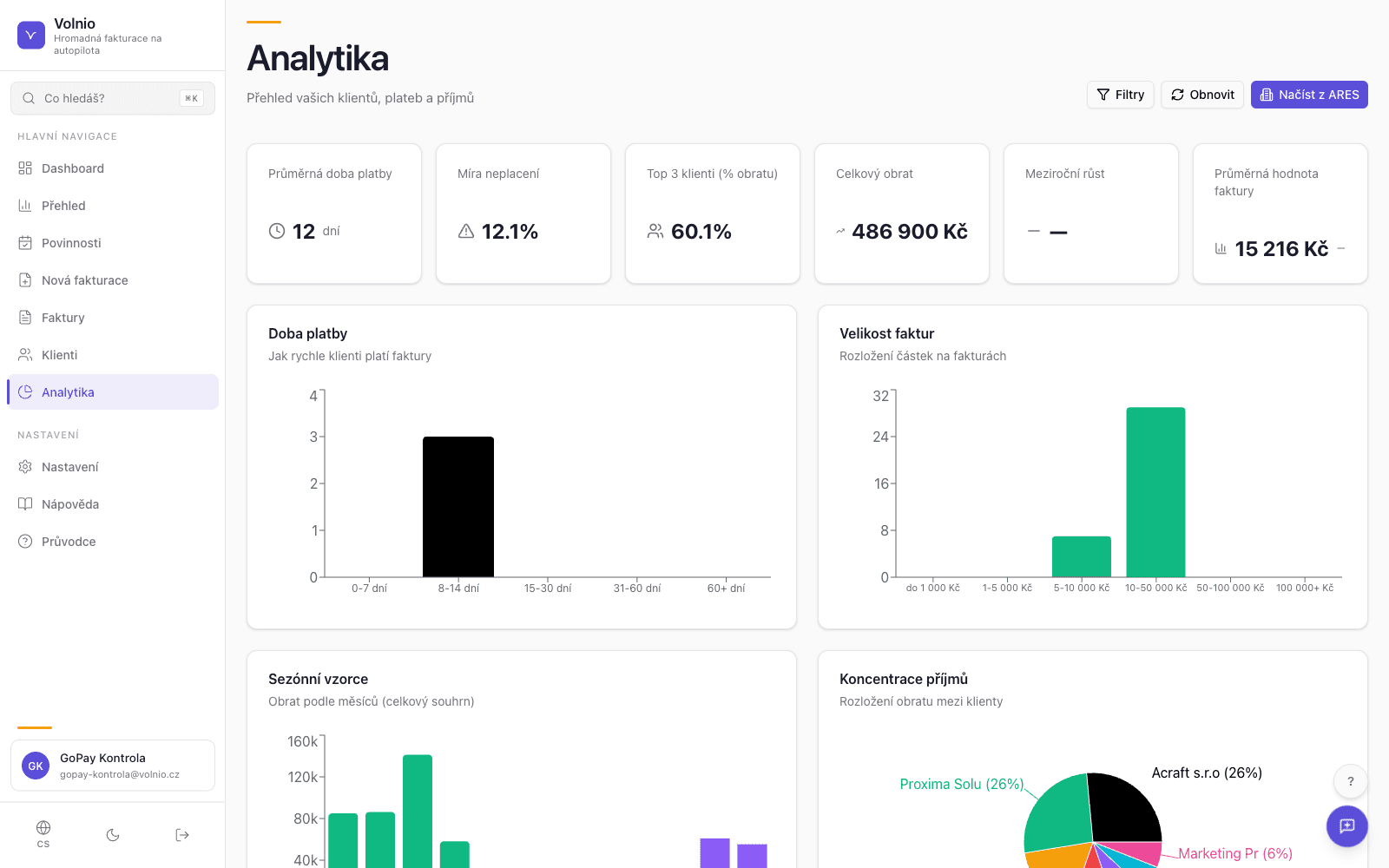1389x868 pixels.
Task: Click the Klienti people icon
Action: (25, 355)
